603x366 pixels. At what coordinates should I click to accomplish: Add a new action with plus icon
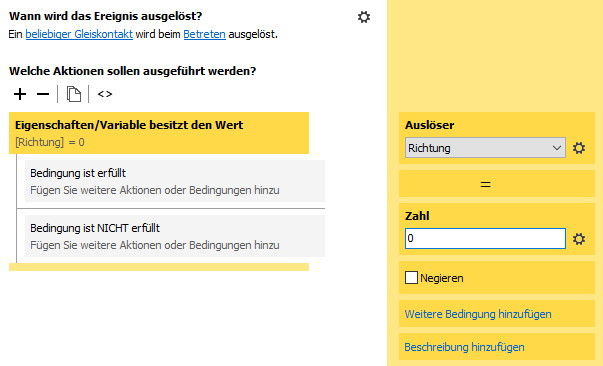(x=20, y=94)
